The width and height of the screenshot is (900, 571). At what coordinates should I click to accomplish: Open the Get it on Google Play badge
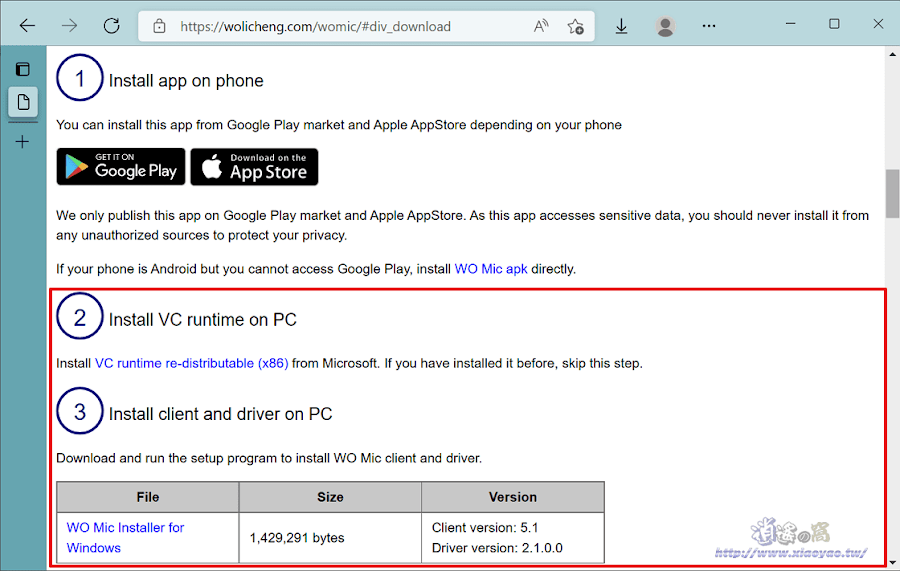click(x=121, y=166)
